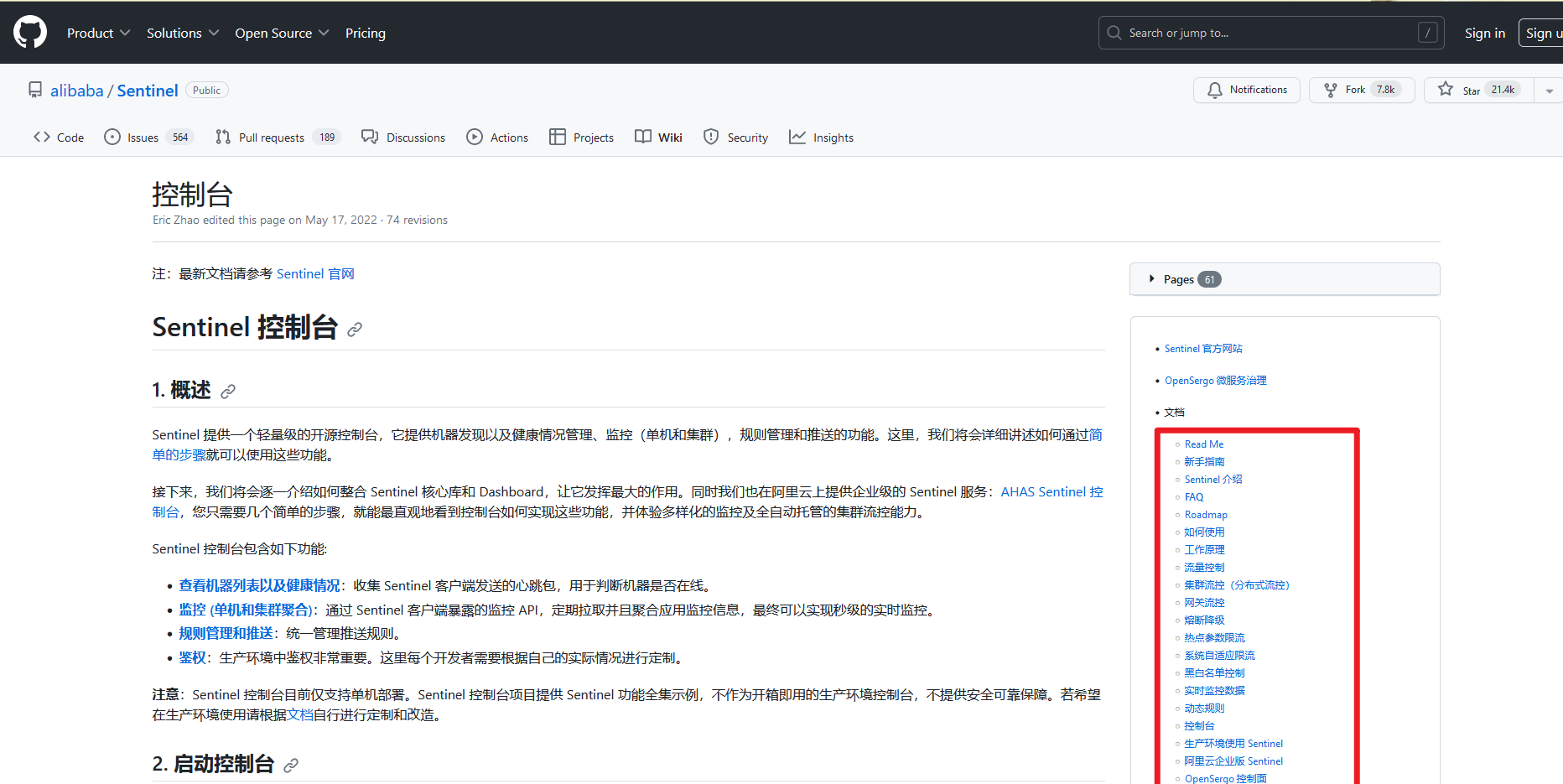Open 流量控制 wiki page
The height and width of the screenshot is (784, 1563).
1204,568
